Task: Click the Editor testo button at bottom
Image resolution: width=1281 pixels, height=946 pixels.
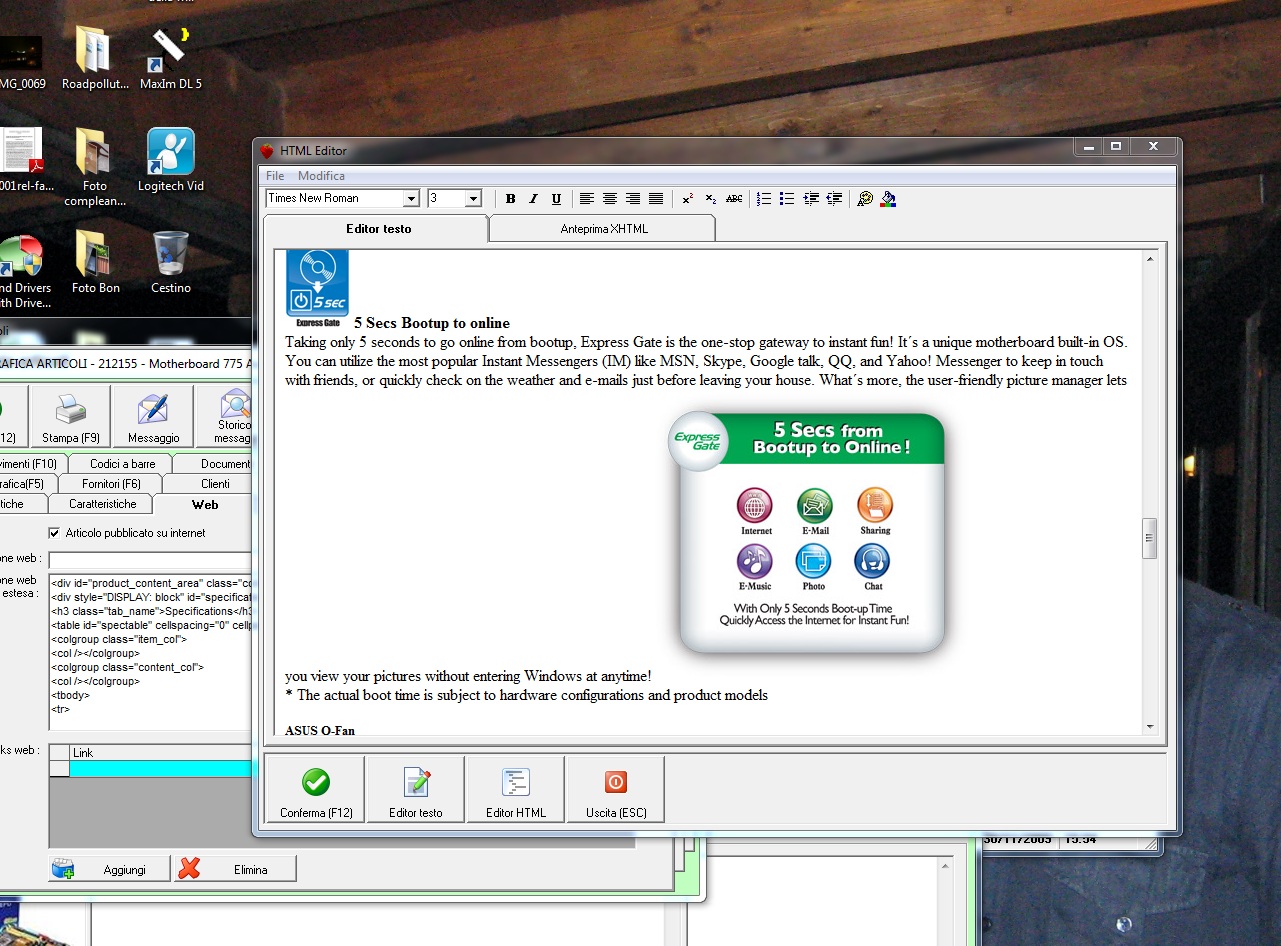Action: (x=416, y=789)
